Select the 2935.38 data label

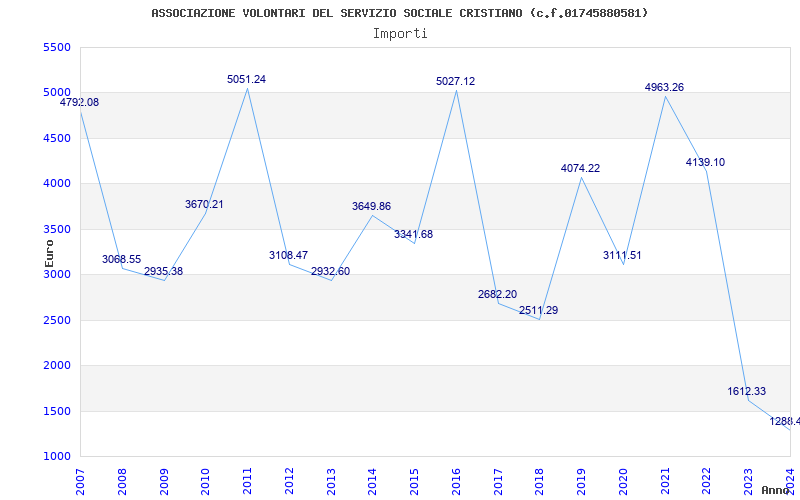[x=163, y=271]
